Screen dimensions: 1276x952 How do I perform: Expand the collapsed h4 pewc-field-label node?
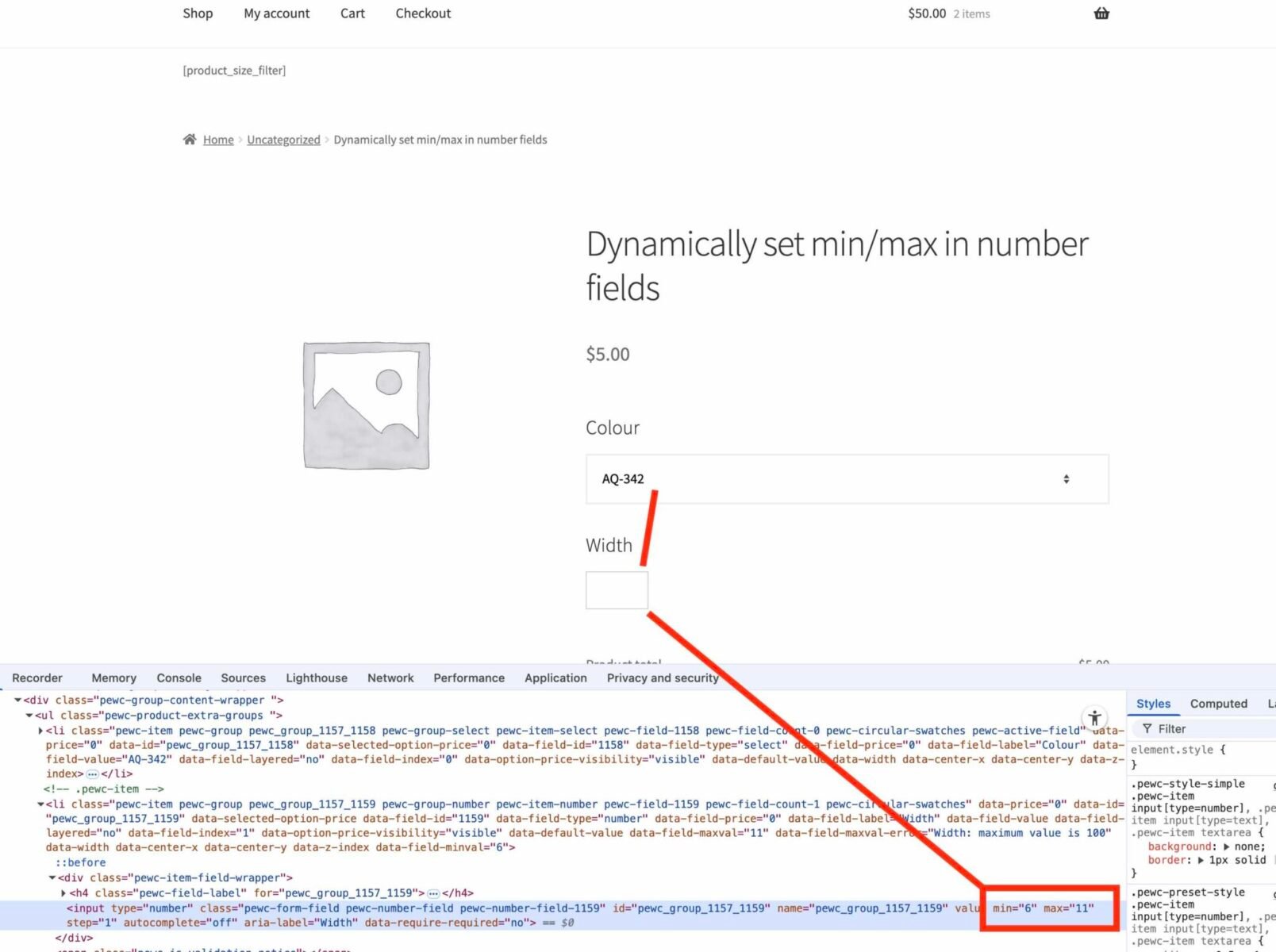click(x=64, y=892)
